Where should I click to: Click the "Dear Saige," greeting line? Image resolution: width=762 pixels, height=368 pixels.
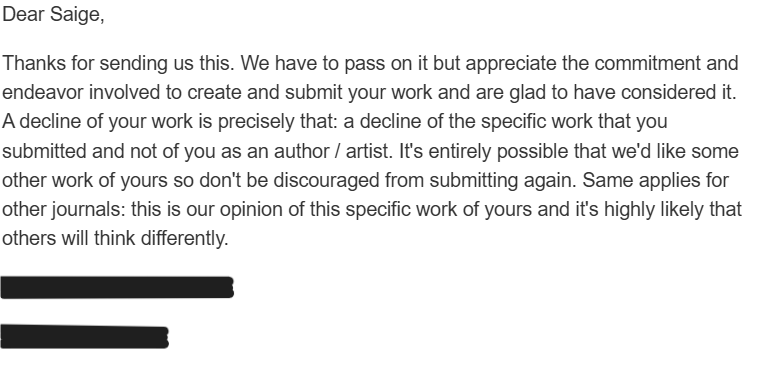53,15
